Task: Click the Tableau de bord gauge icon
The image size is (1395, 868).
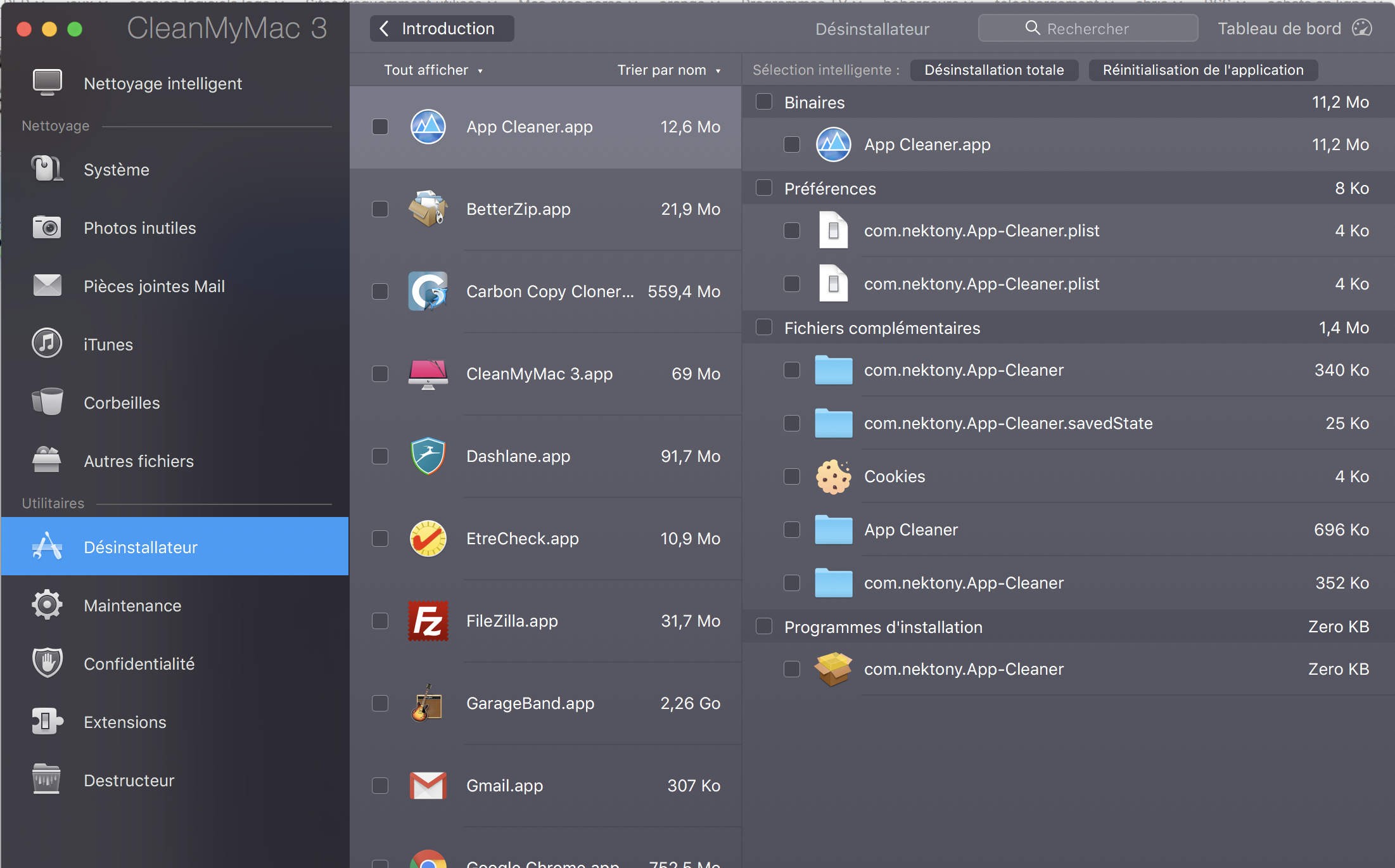Action: pyautogui.click(x=1362, y=29)
